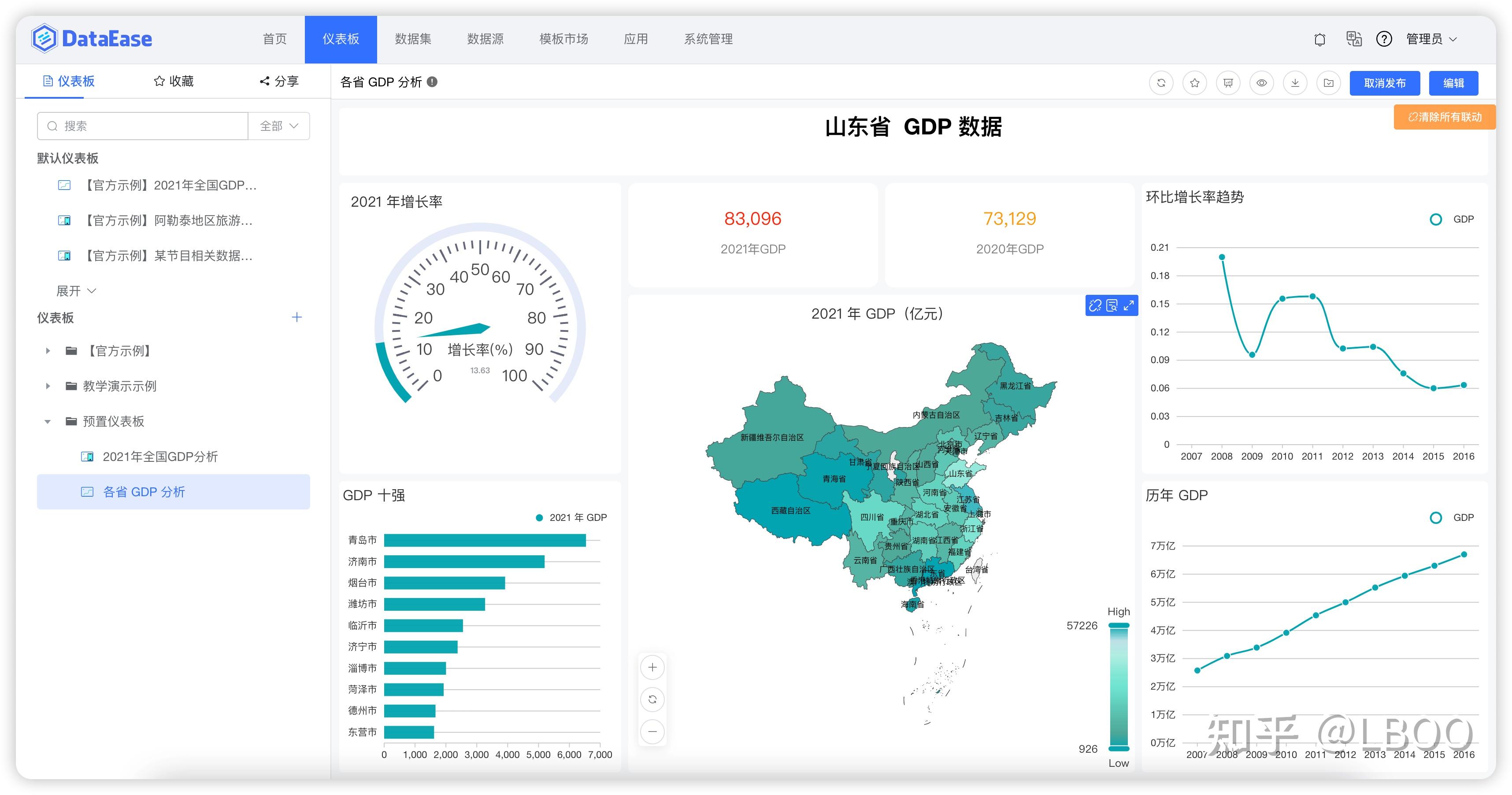Click the folder save icon in toolbar
The width and height of the screenshot is (1512, 795).
click(1329, 83)
